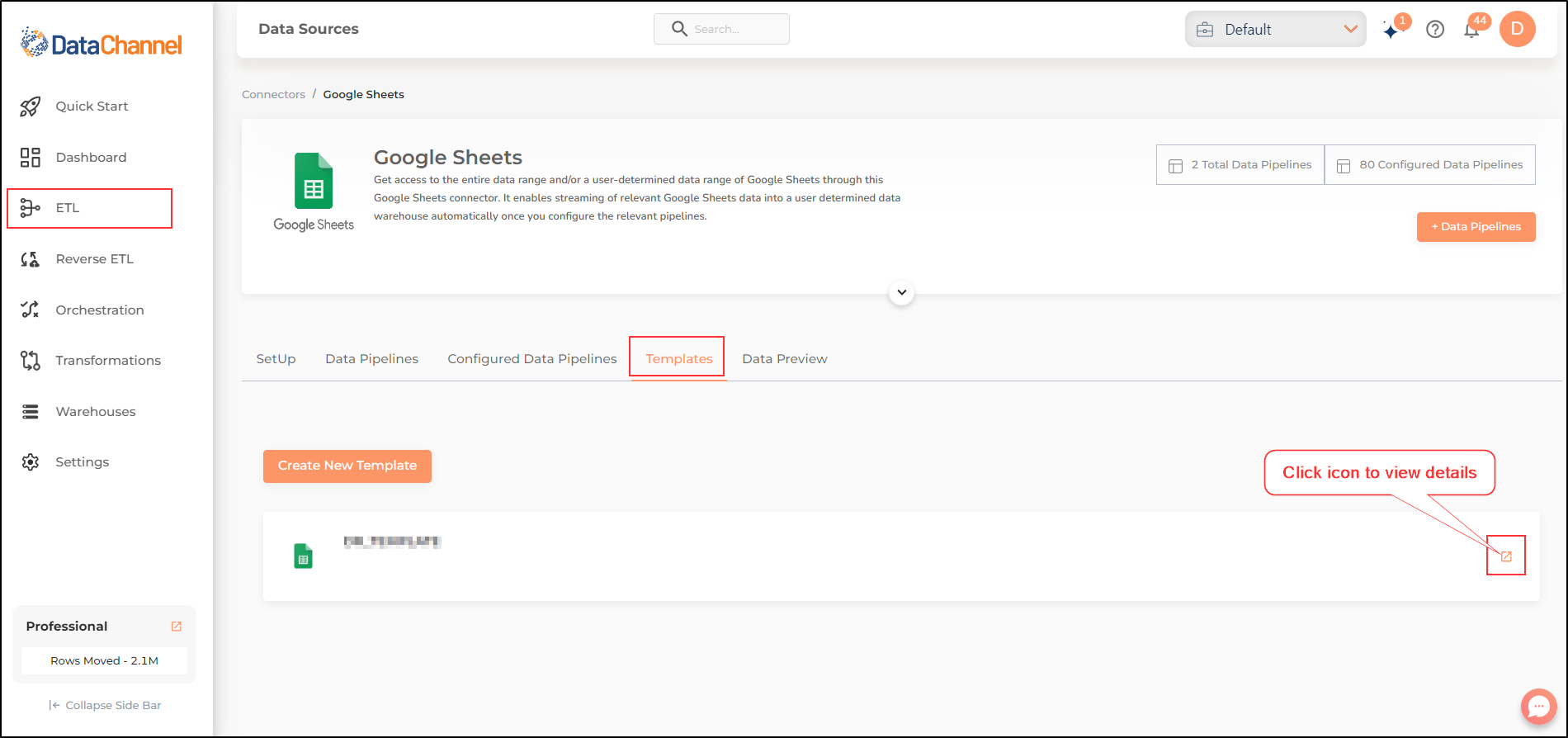Click the Default workspace briefcase icon
Image resolution: width=1568 pixels, height=738 pixels.
coord(1205,30)
